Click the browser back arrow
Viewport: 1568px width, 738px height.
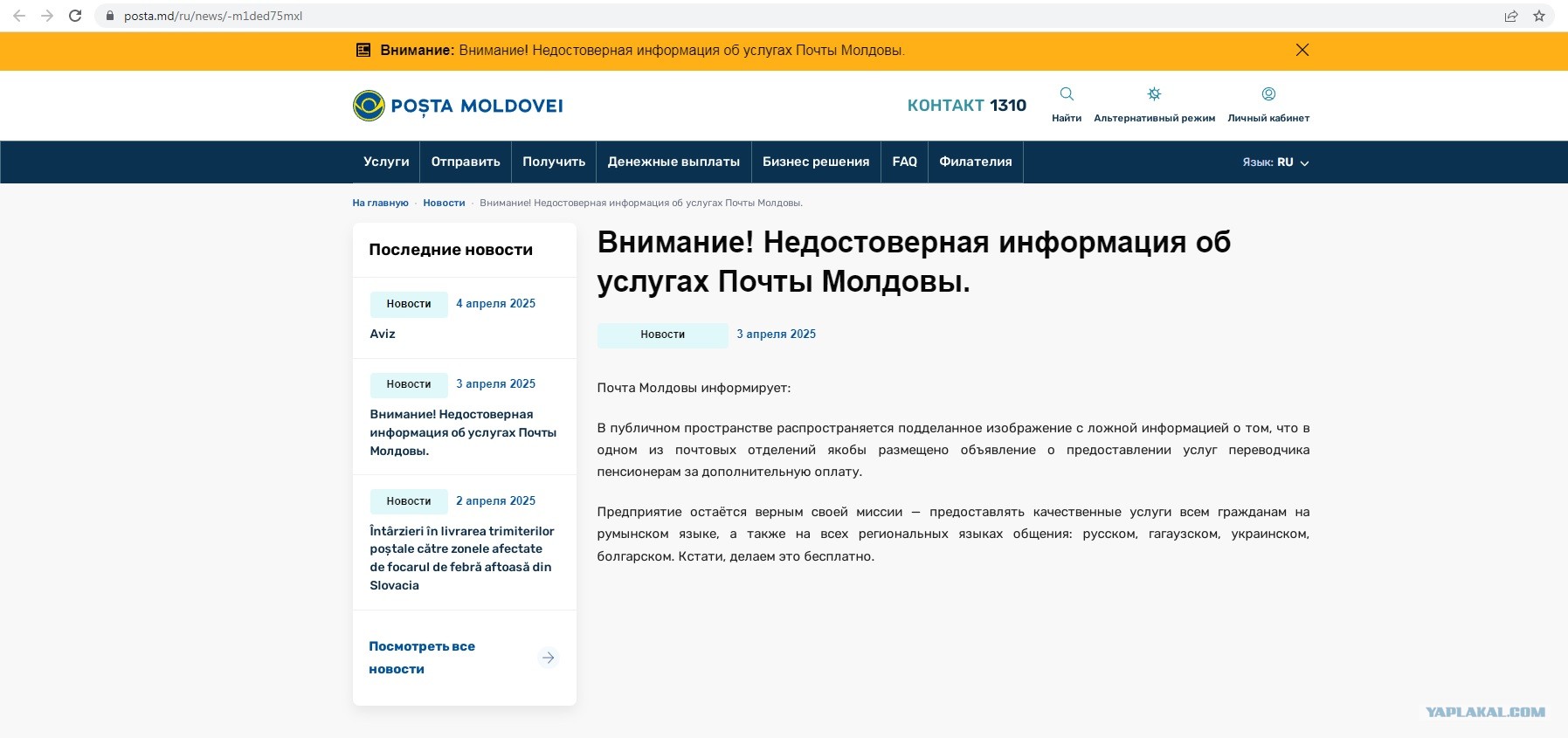tap(19, 16)
